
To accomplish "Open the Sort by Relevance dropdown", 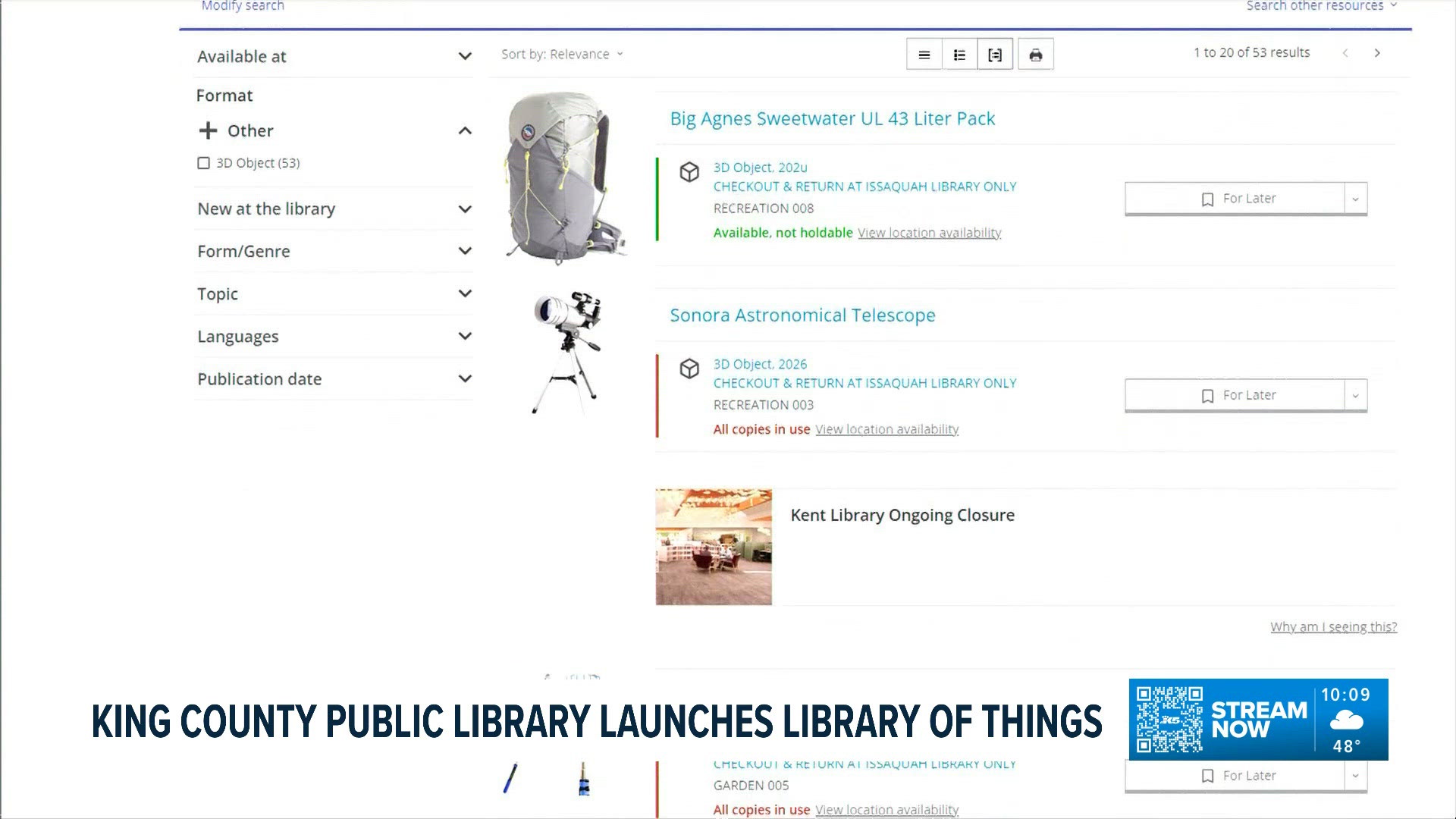I will coord(562,54).
